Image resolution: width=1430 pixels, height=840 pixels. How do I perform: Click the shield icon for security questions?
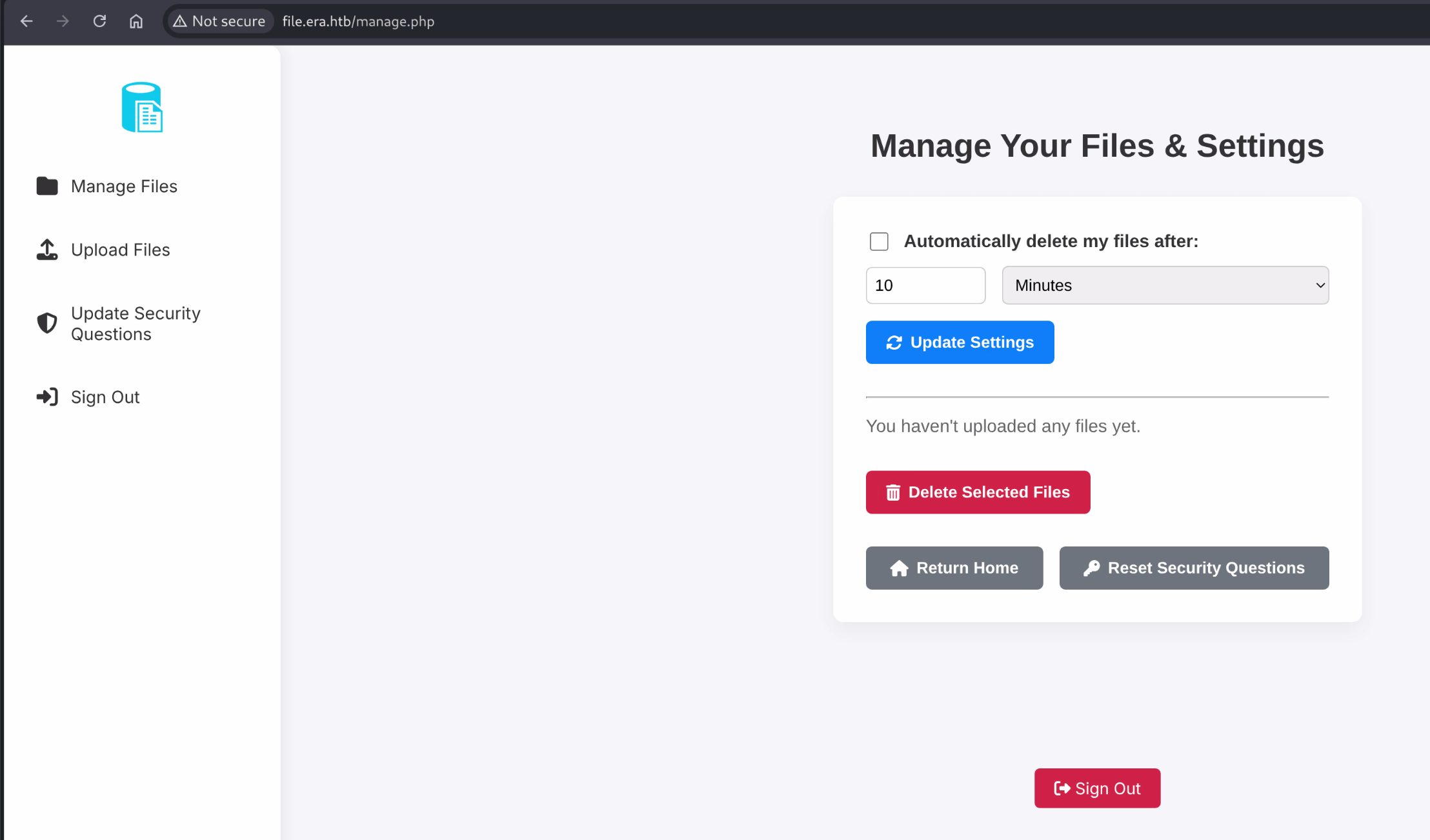tap(46, 323)
